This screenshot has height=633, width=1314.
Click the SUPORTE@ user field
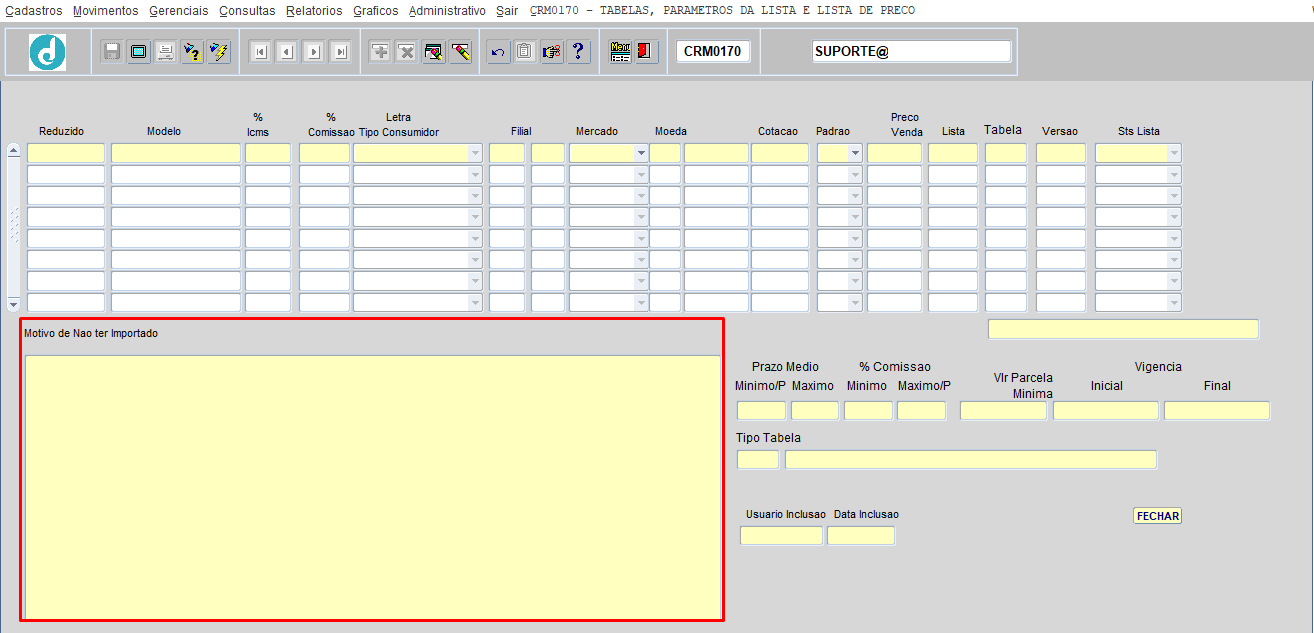click(x=912, y=51)
